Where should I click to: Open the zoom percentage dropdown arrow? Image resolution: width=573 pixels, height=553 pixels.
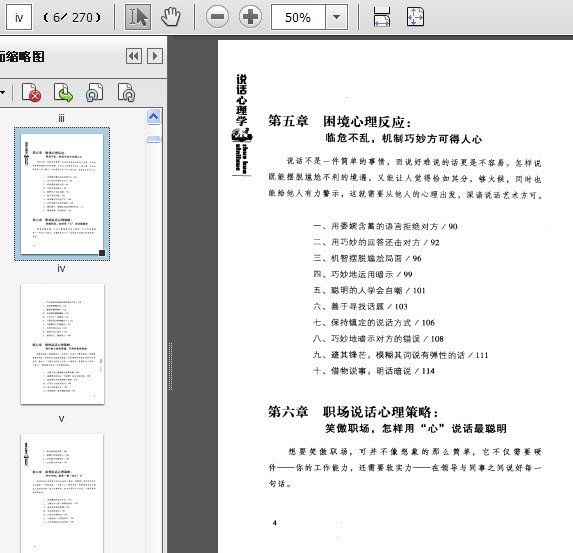coord(336,17)
